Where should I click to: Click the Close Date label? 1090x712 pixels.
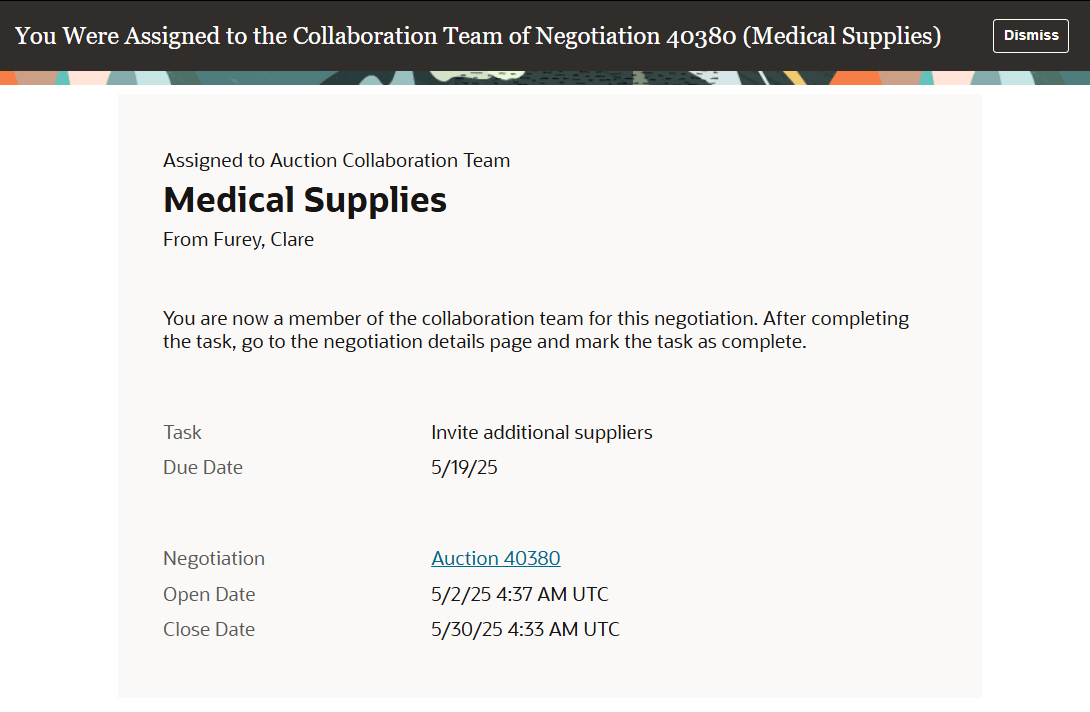point(210,629)
